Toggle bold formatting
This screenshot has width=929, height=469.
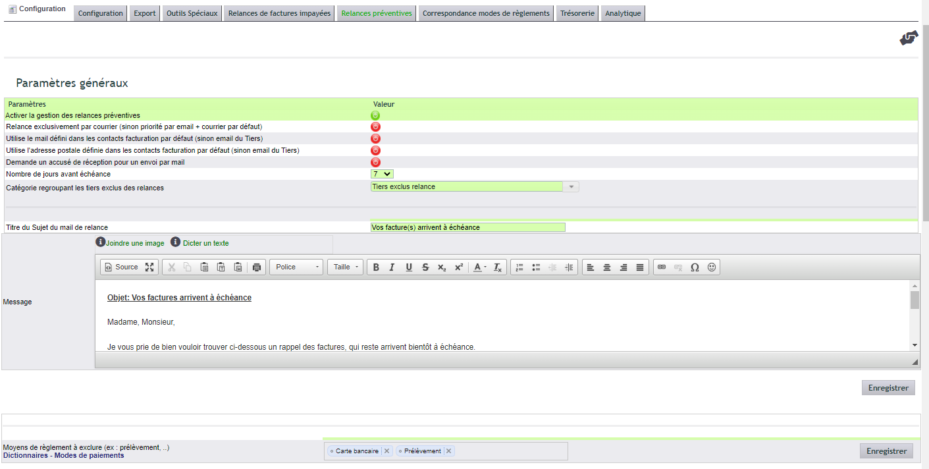pos(376,267)
